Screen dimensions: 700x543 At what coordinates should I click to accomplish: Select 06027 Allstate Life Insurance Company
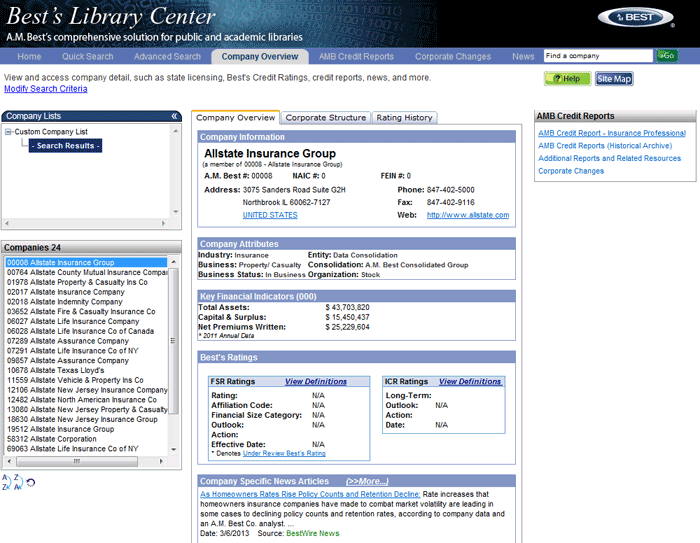(x=87, y=322)
